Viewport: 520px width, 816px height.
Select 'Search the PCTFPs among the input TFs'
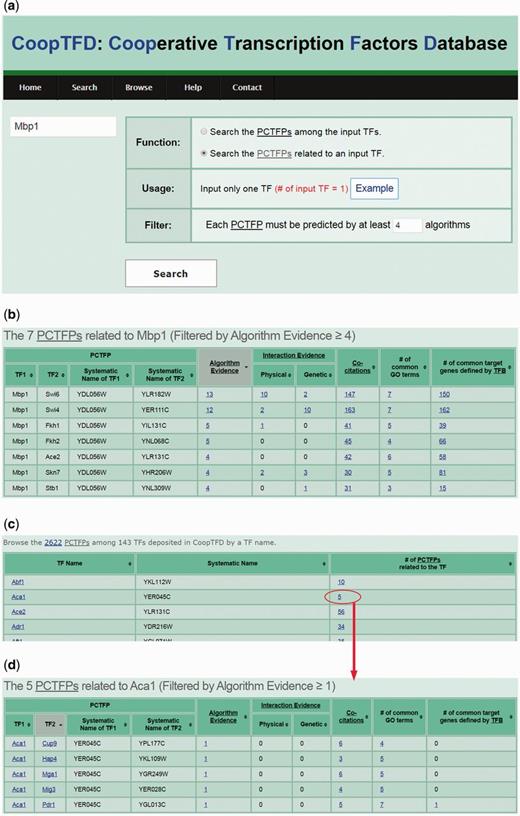pyautogui.click(x=204, y=132)
